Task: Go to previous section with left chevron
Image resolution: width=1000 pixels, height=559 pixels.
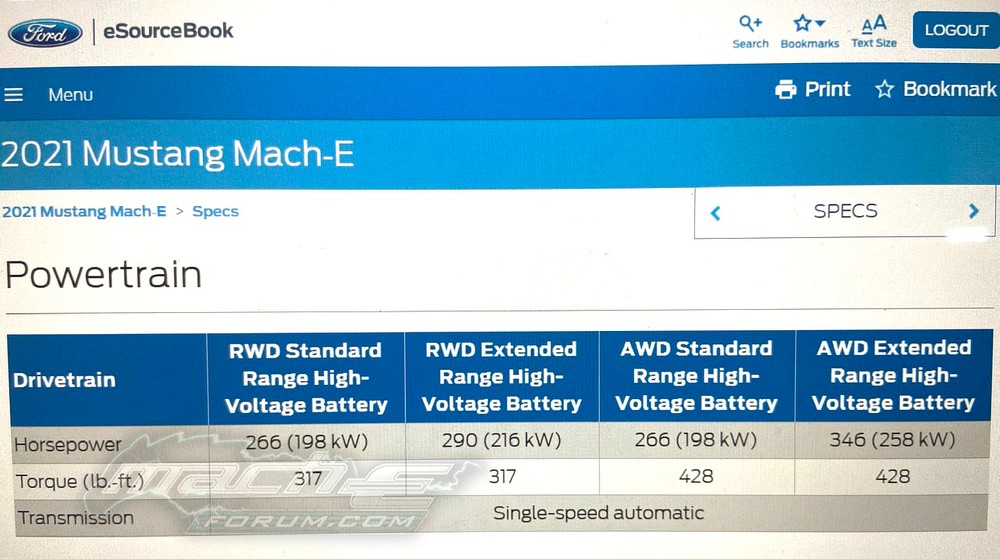Action: click(x=716, y=213)
